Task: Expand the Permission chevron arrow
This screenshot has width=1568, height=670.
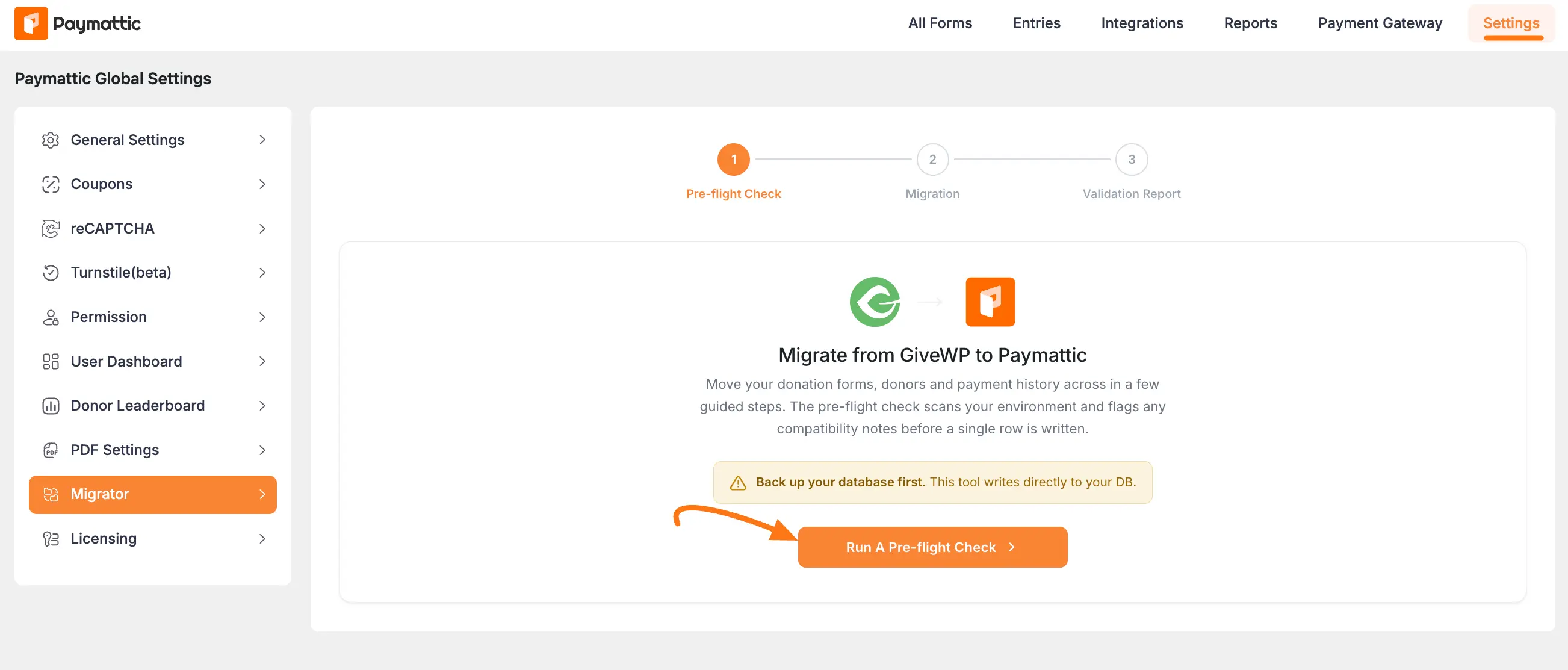Action: coord(262,317)
